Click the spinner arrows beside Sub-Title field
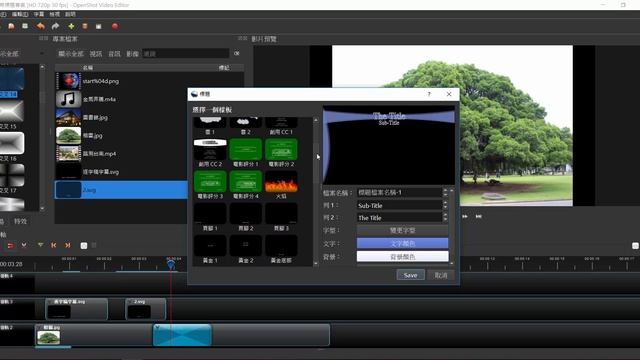Screen dimensions: 640x360 [x=445, y=205]
